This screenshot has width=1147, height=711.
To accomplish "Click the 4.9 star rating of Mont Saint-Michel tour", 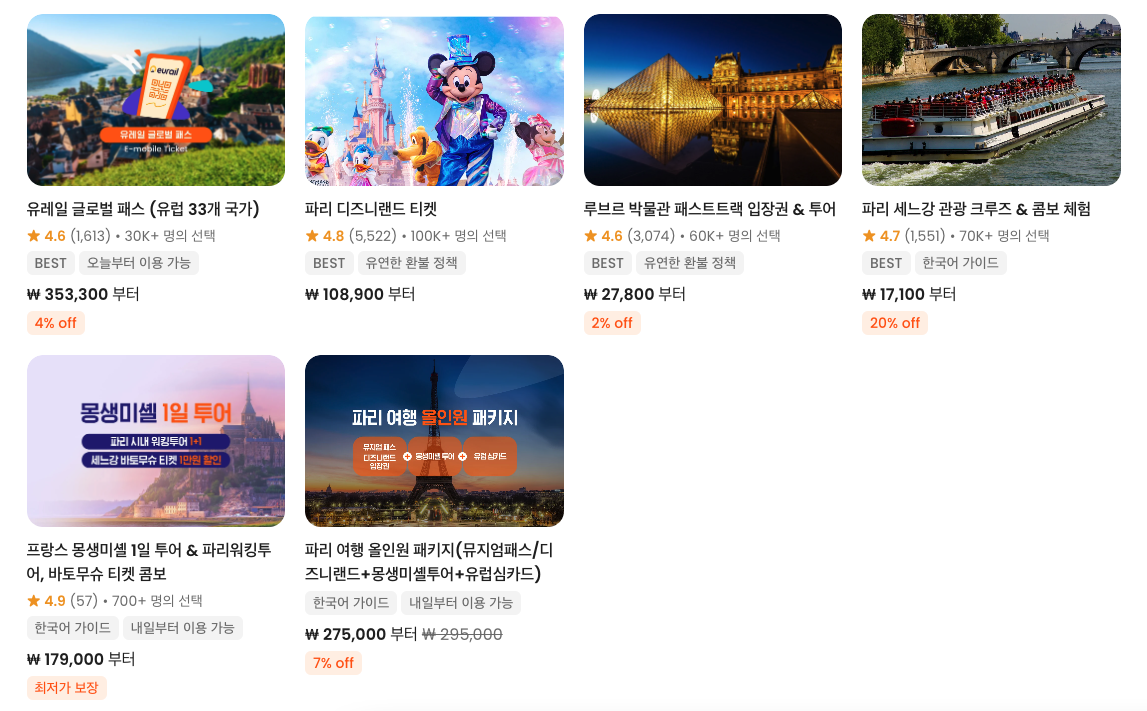I will pyautogui.click(x=46, y=601).
